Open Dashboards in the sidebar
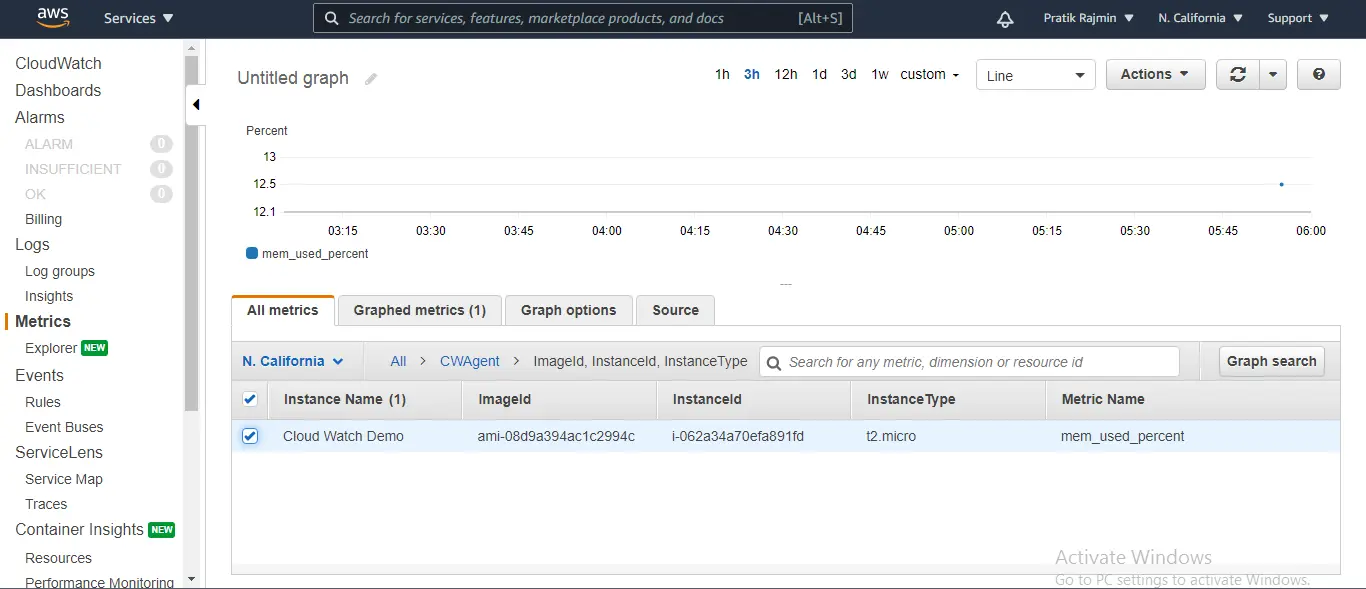Viewport: 1366px width, 589px height. 58,90
